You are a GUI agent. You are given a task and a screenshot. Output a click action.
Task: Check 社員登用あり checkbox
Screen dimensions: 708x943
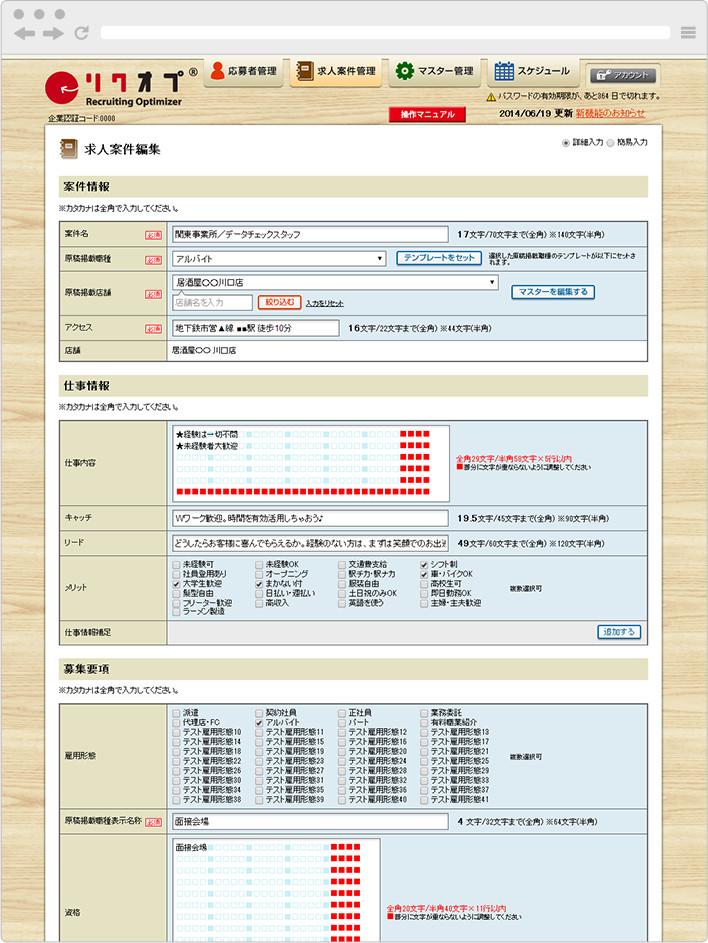(x=176, y=574)
